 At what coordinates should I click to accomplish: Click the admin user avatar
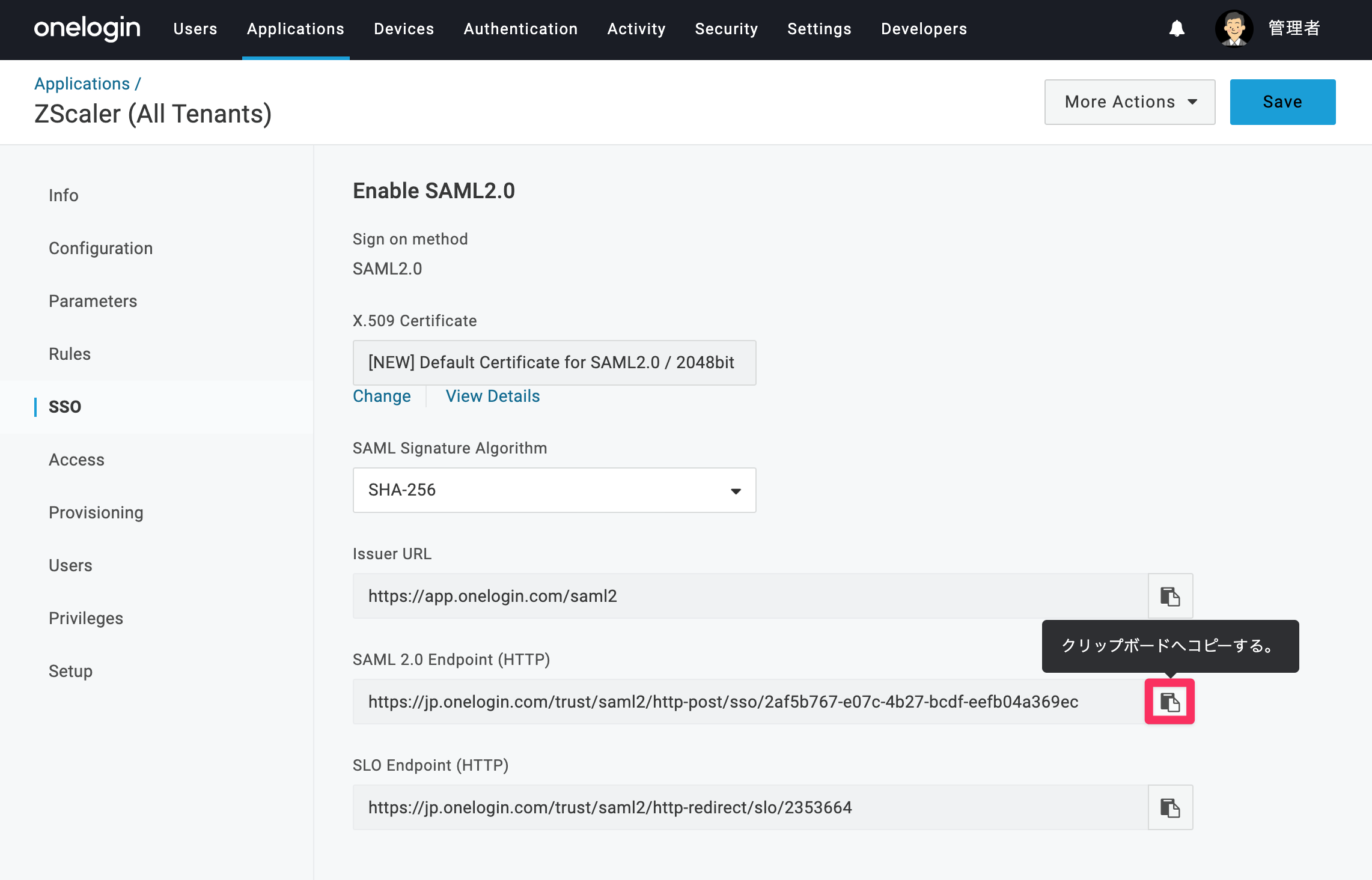[1234, 28]
